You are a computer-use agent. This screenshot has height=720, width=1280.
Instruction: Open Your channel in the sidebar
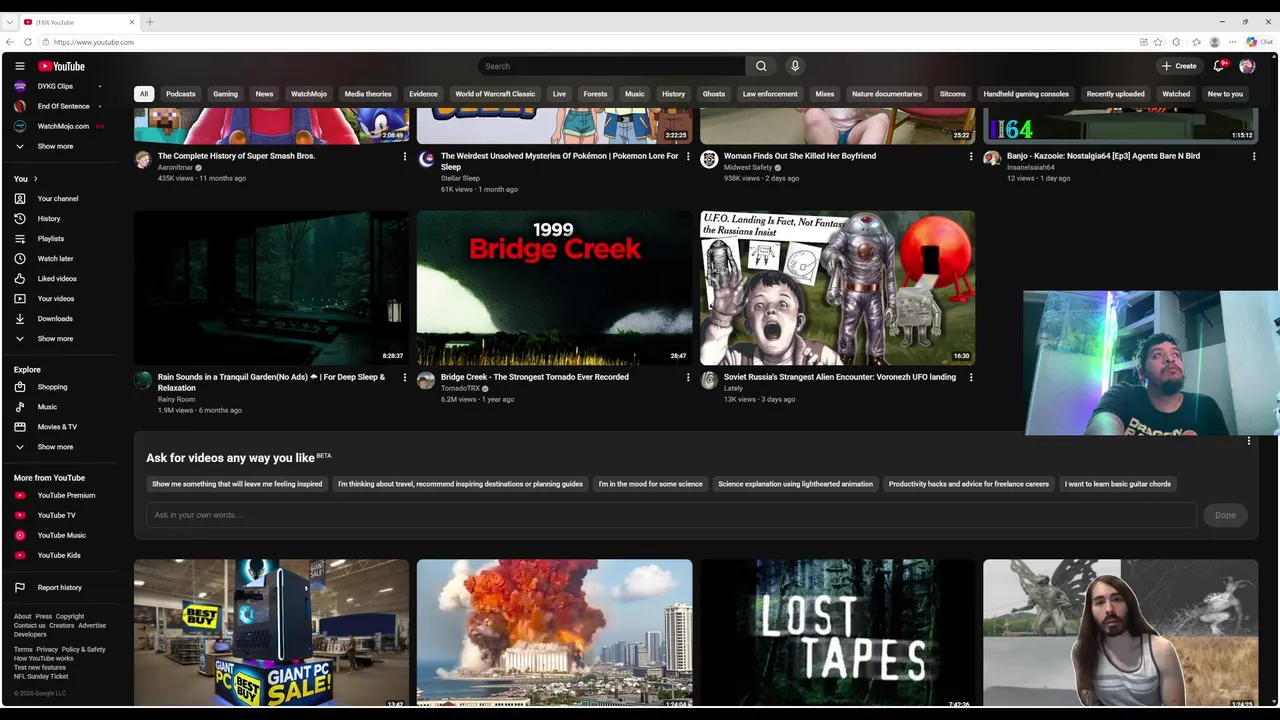[58, 198]
